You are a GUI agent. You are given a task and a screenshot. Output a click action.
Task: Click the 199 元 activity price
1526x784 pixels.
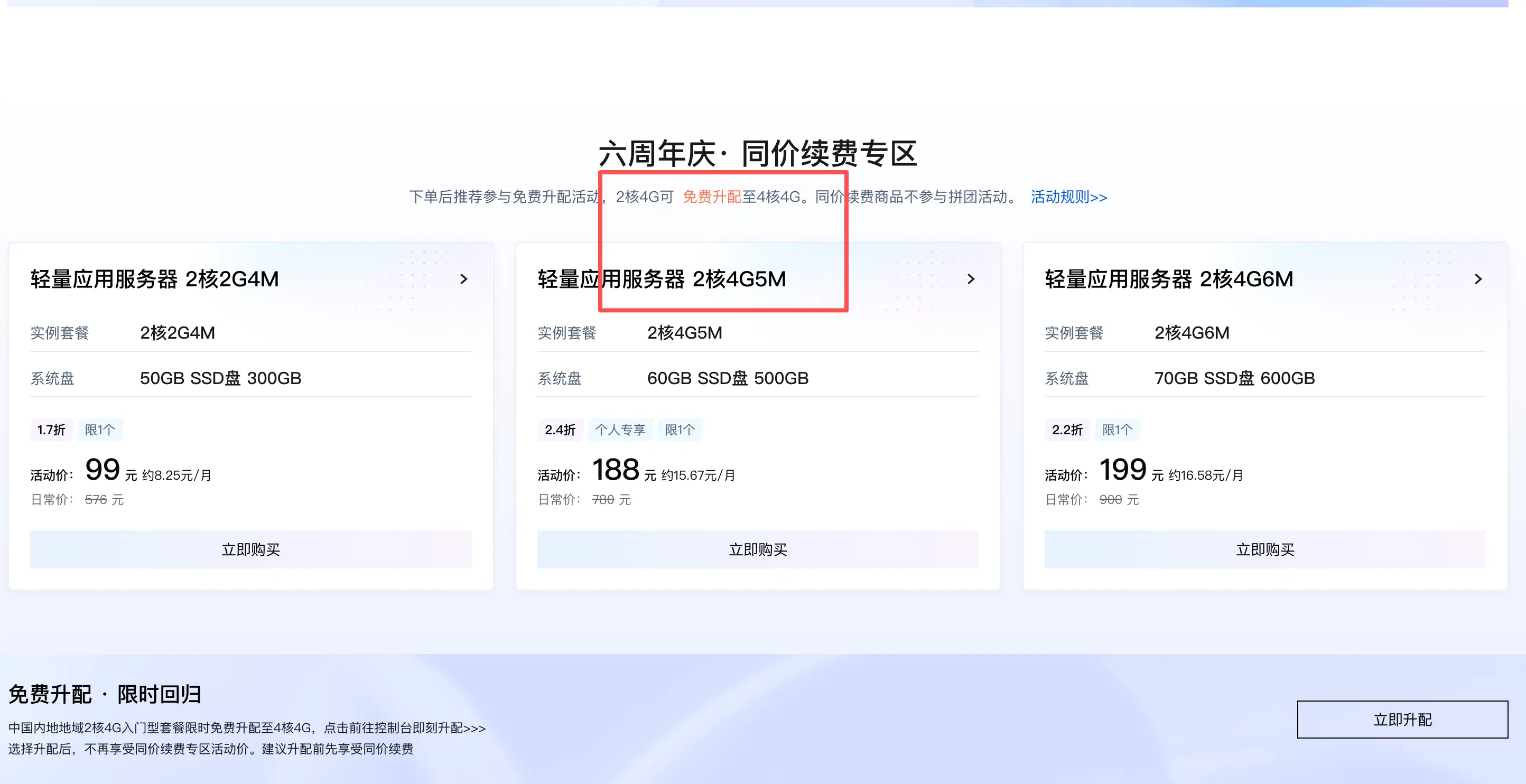tap(1131, 470)
